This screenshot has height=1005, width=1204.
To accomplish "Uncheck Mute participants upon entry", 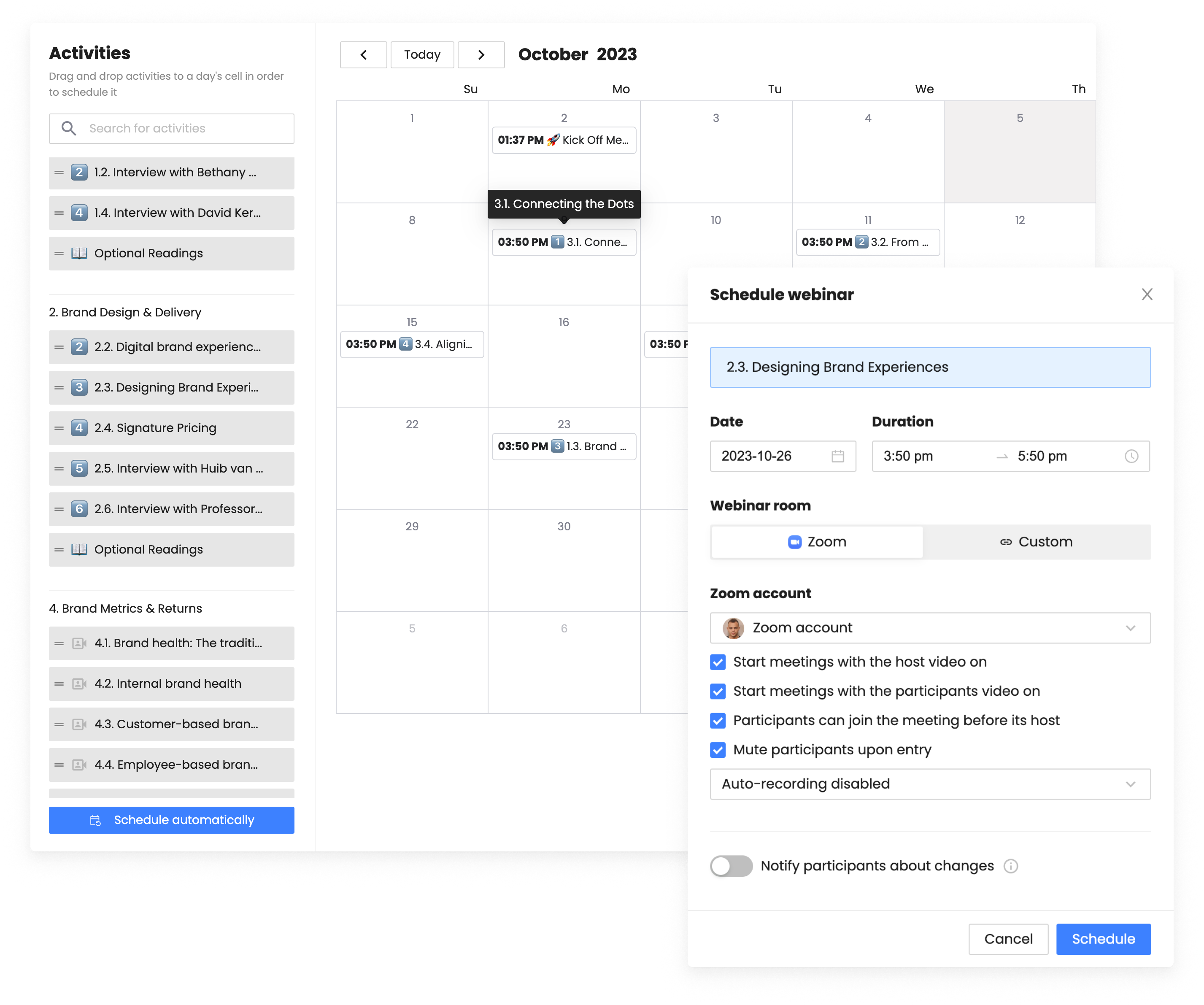I will click(x=718, y=750).
